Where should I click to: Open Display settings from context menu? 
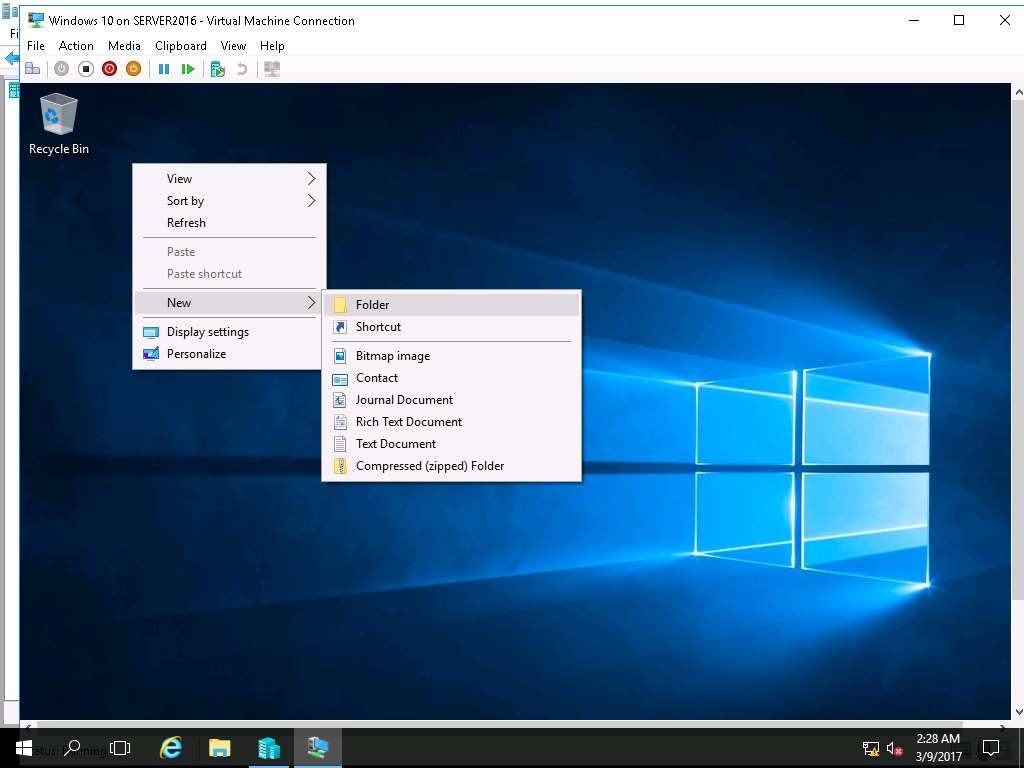pos(229,332)
